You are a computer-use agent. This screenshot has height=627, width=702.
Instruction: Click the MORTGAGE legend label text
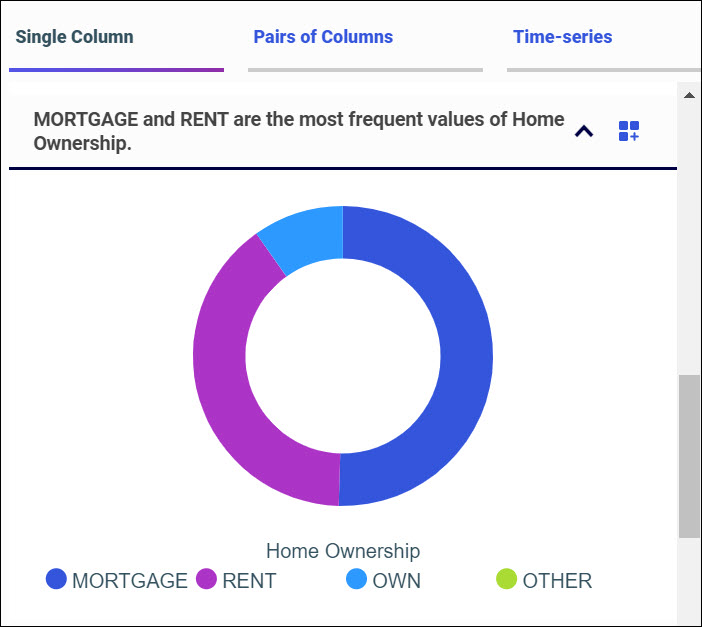(x=130, y=580)
